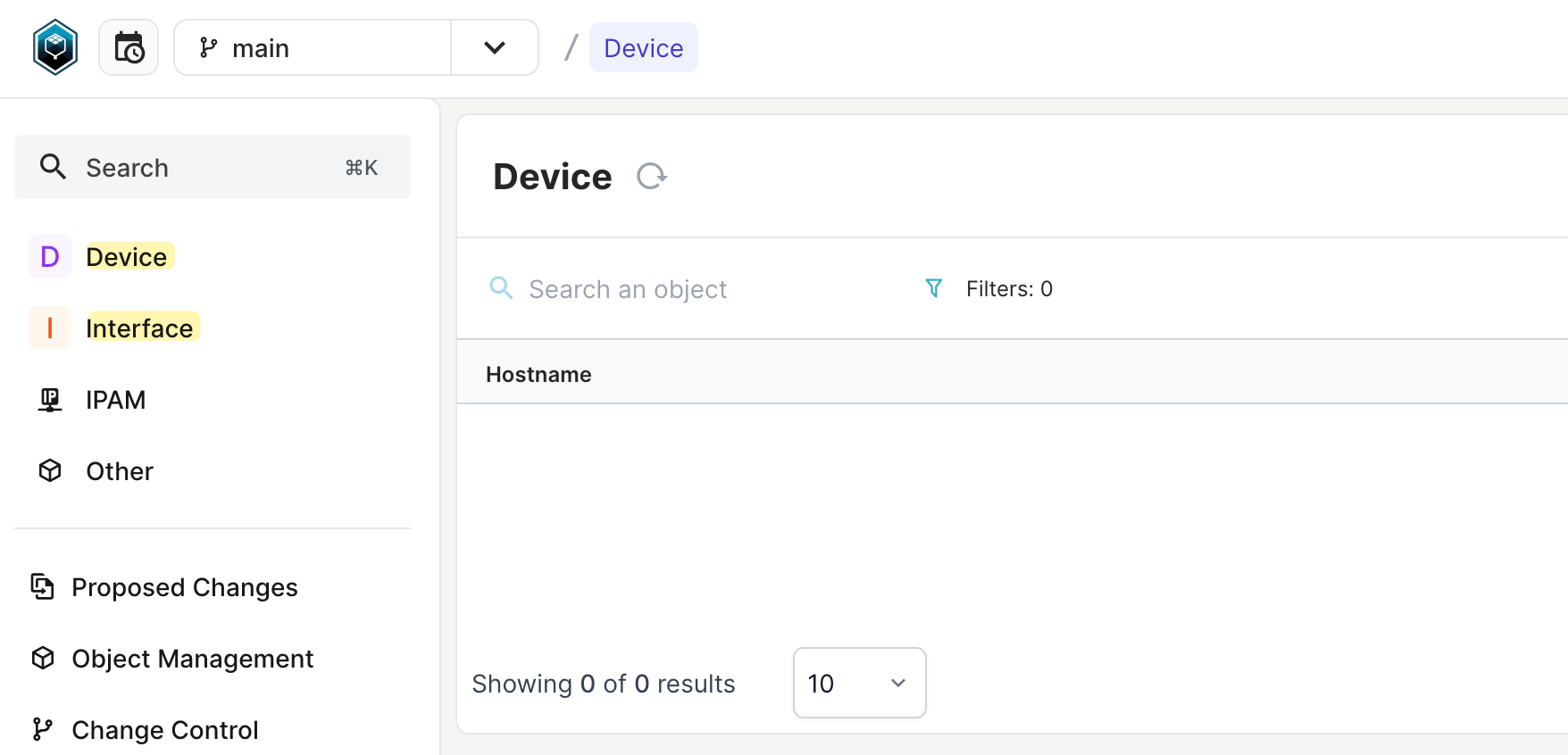This screenshot has width=1568, height=755.
Task: Open the Interface menu item
Action: [x=139, y=328]
